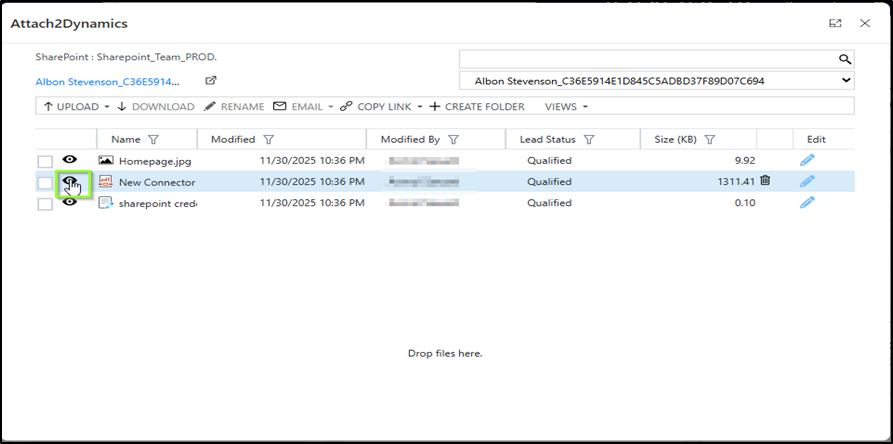The width and height of the screenshot is (893, 444).
Task: Filter the Name column
Action: point(153,140)
